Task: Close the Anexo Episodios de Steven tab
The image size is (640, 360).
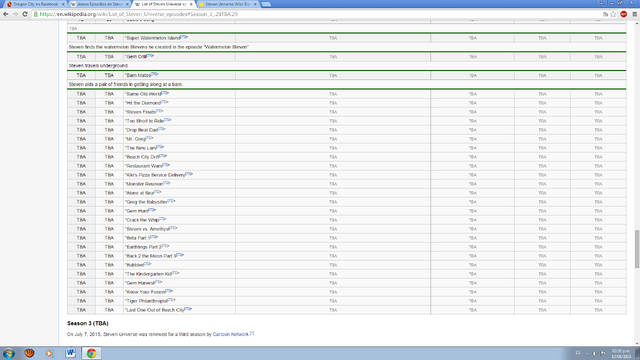Action: [127, 4]
